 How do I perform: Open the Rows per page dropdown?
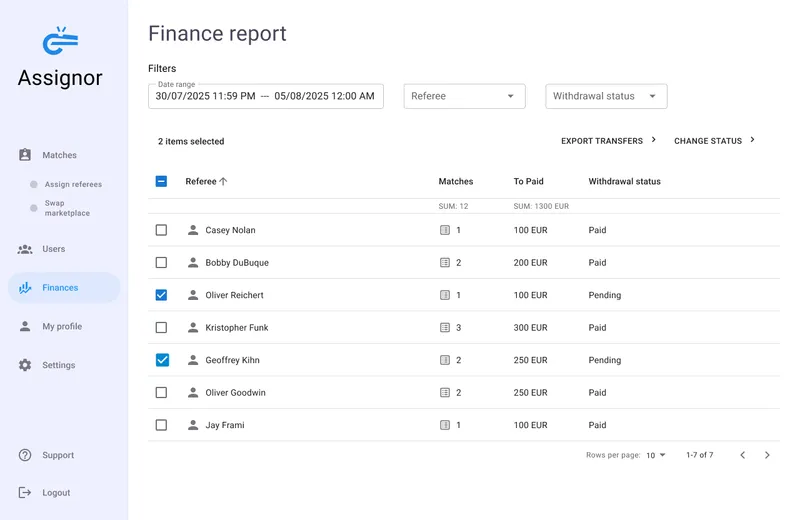pos(656,455)
